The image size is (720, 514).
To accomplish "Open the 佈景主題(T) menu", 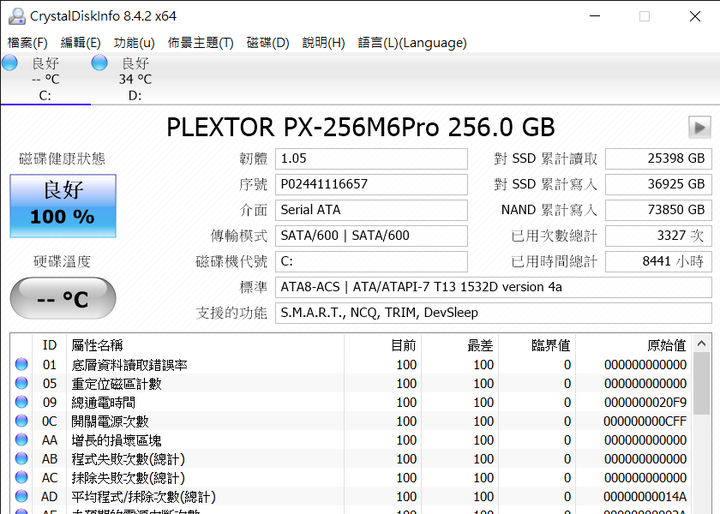I will pyautogui.click(x=201, y=43).
